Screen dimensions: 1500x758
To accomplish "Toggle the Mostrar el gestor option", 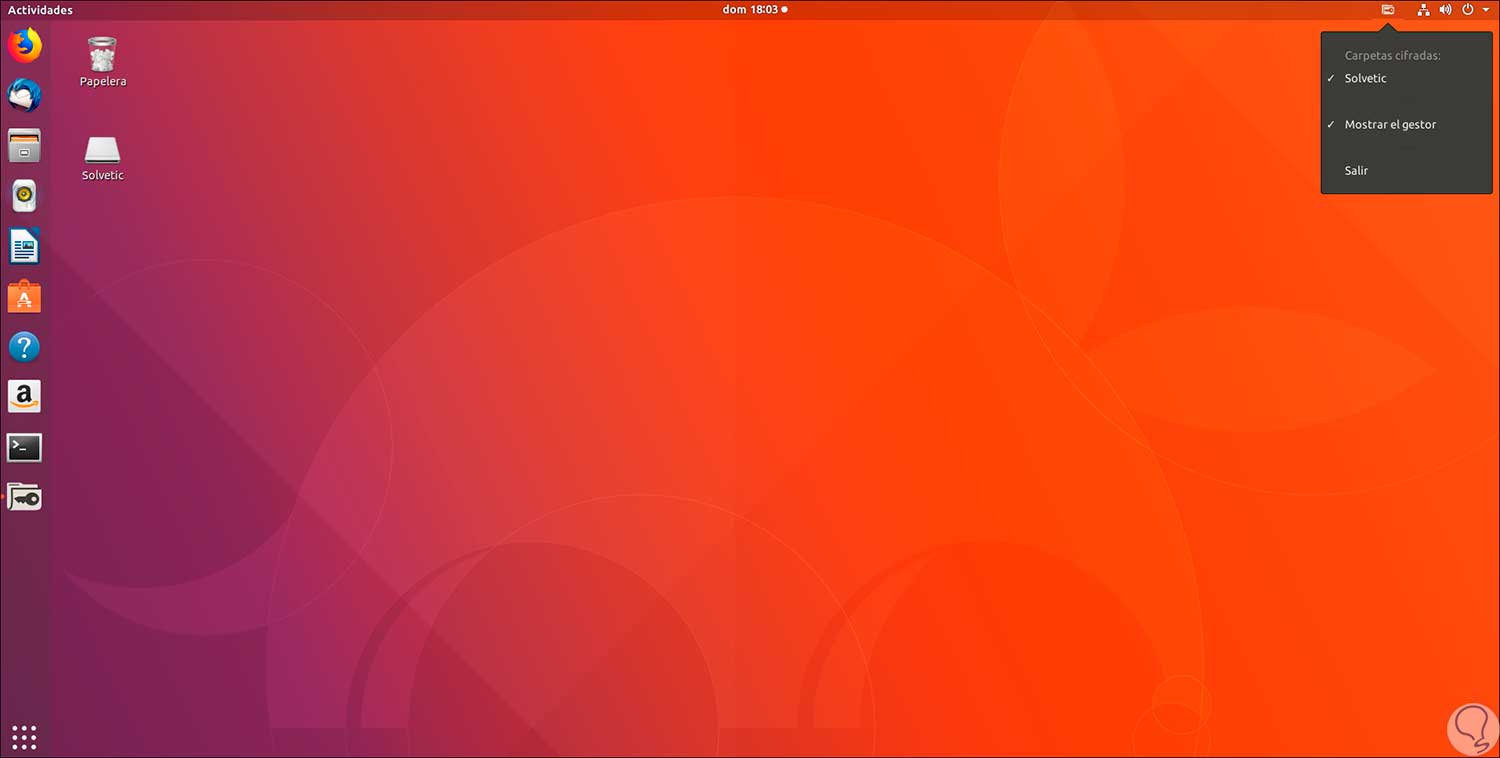I will [1406, 125].
